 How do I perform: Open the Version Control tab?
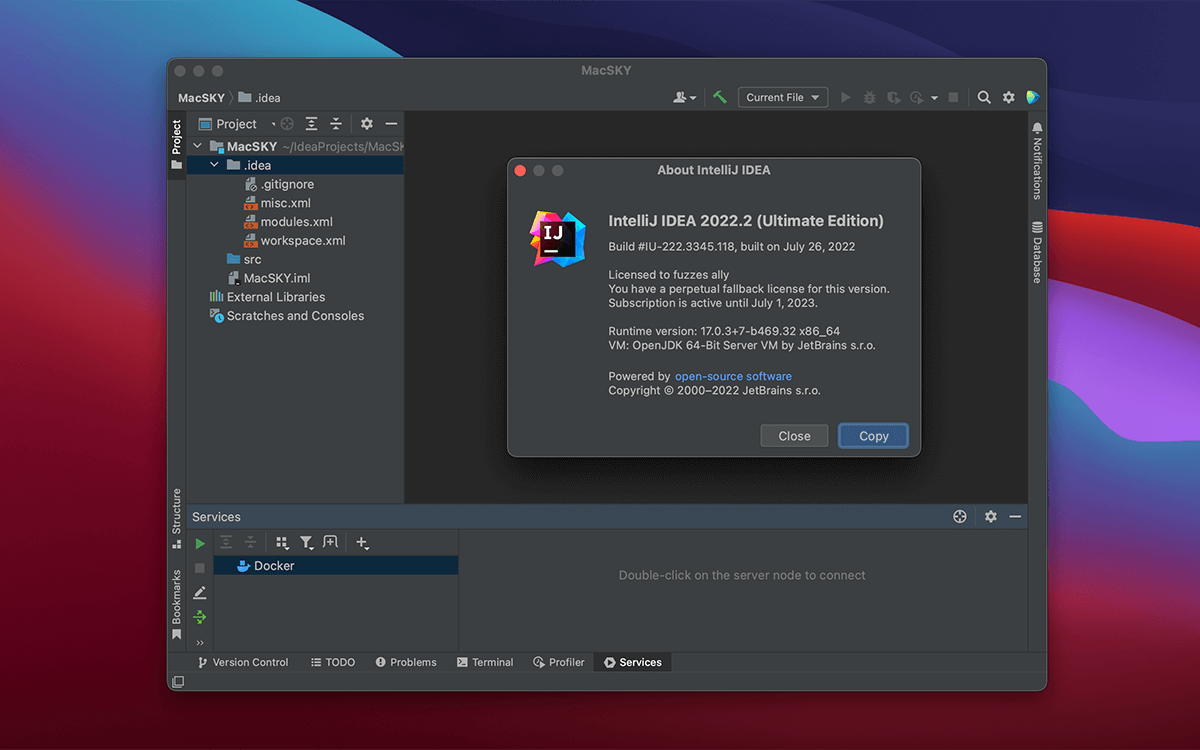tap(243, 662)
